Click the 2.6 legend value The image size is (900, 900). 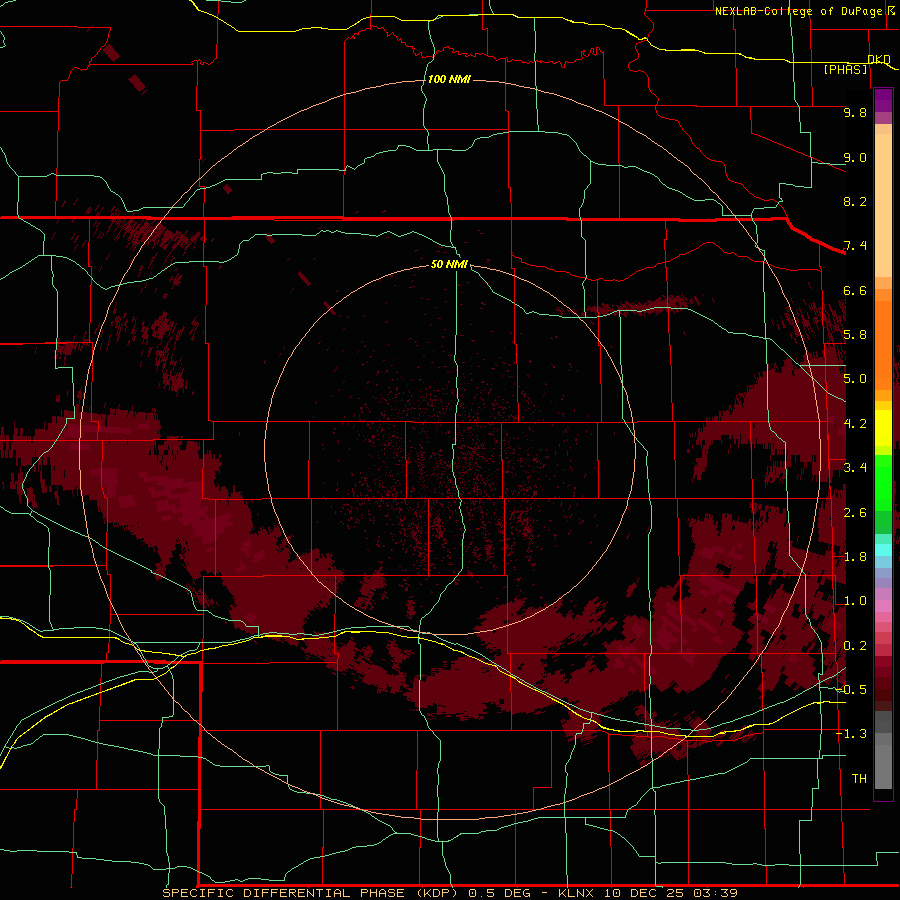coord(855,513)
